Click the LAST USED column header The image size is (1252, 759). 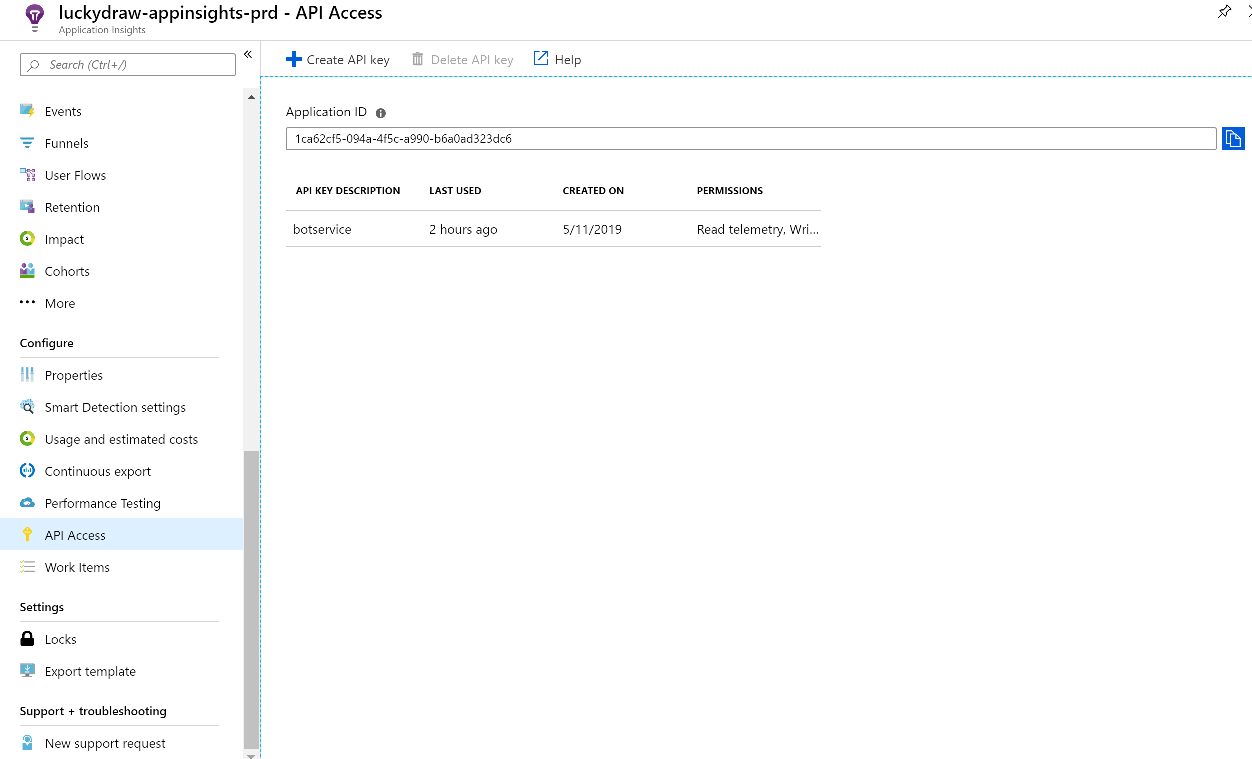tap(455, 191)
